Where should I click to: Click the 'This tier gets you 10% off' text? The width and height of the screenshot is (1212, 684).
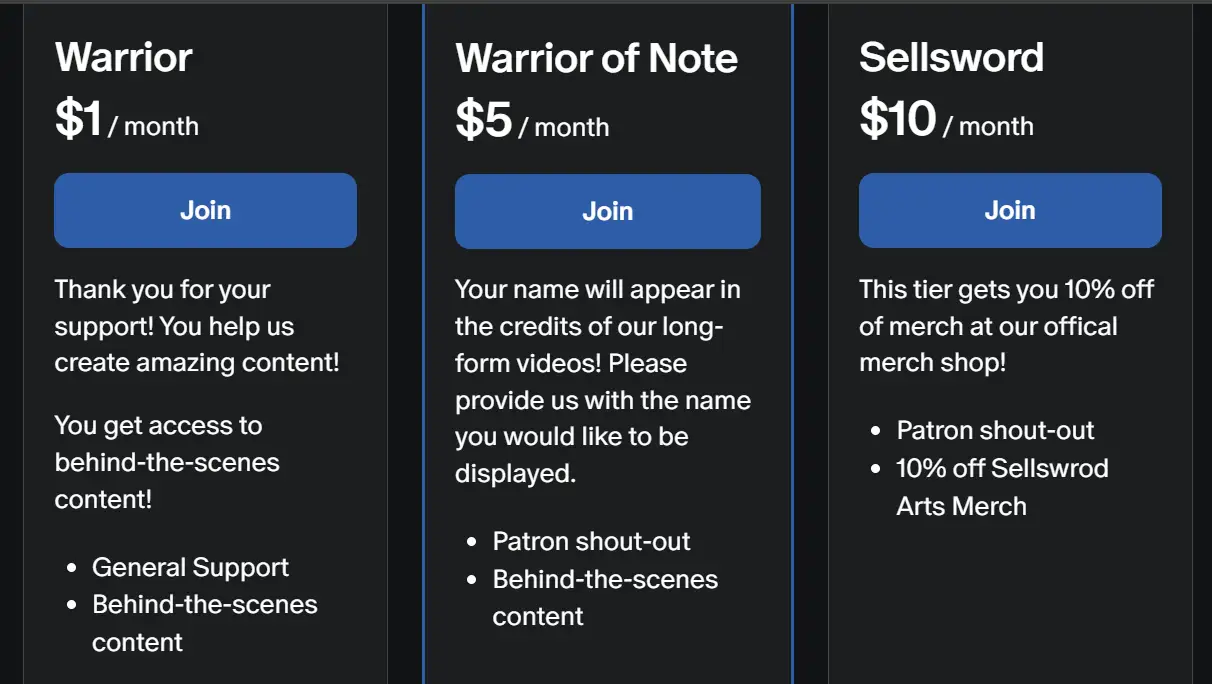[1006, 326]
